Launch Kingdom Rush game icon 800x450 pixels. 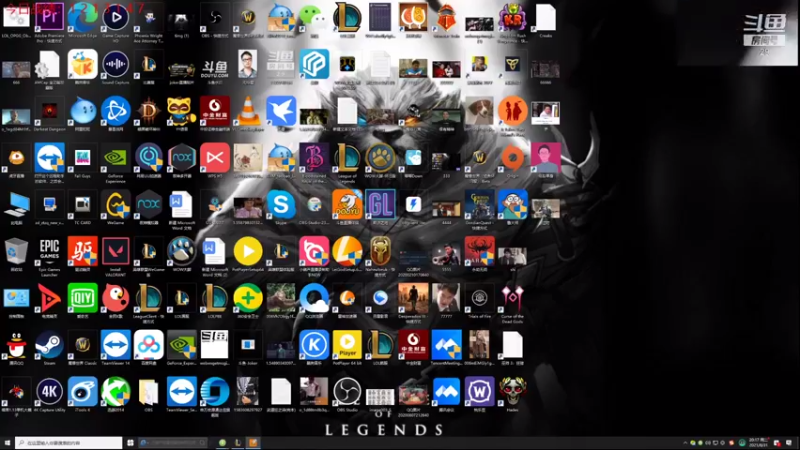[x=512, y=17]
